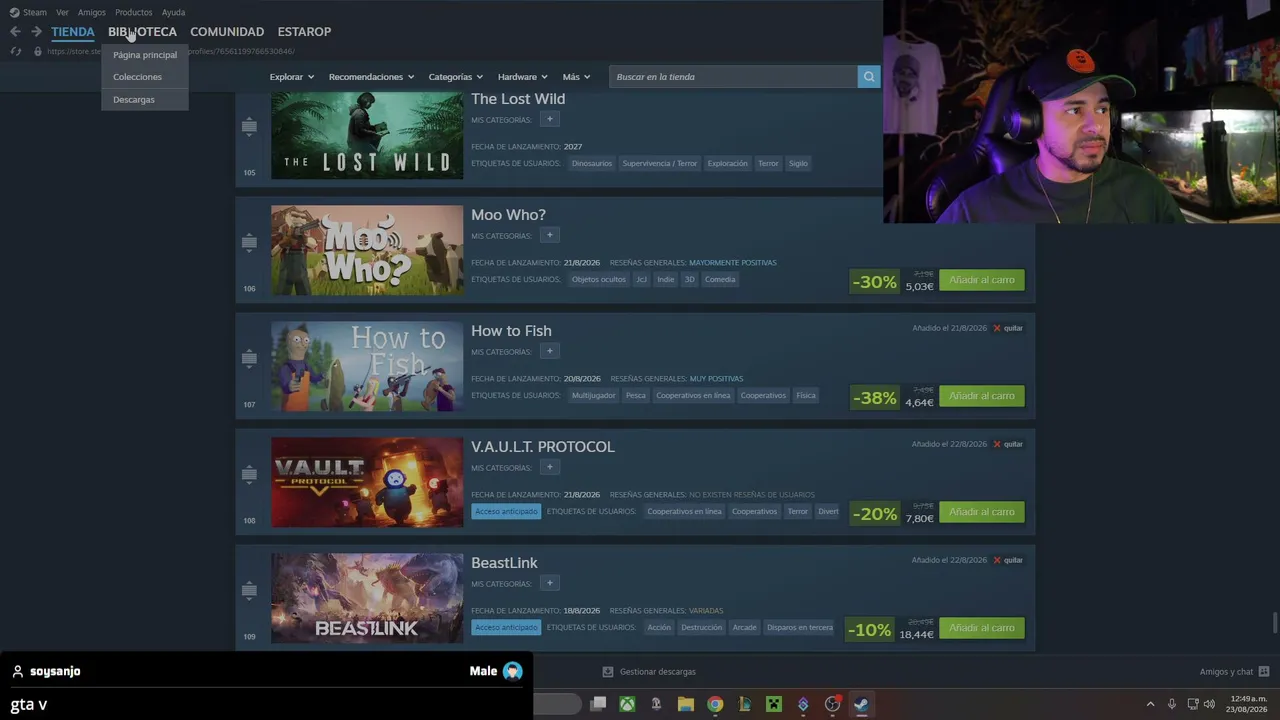Screen dimensions: 1280x720
Task: Open OBS Studio from the taskbar
Action: [832, 704]
